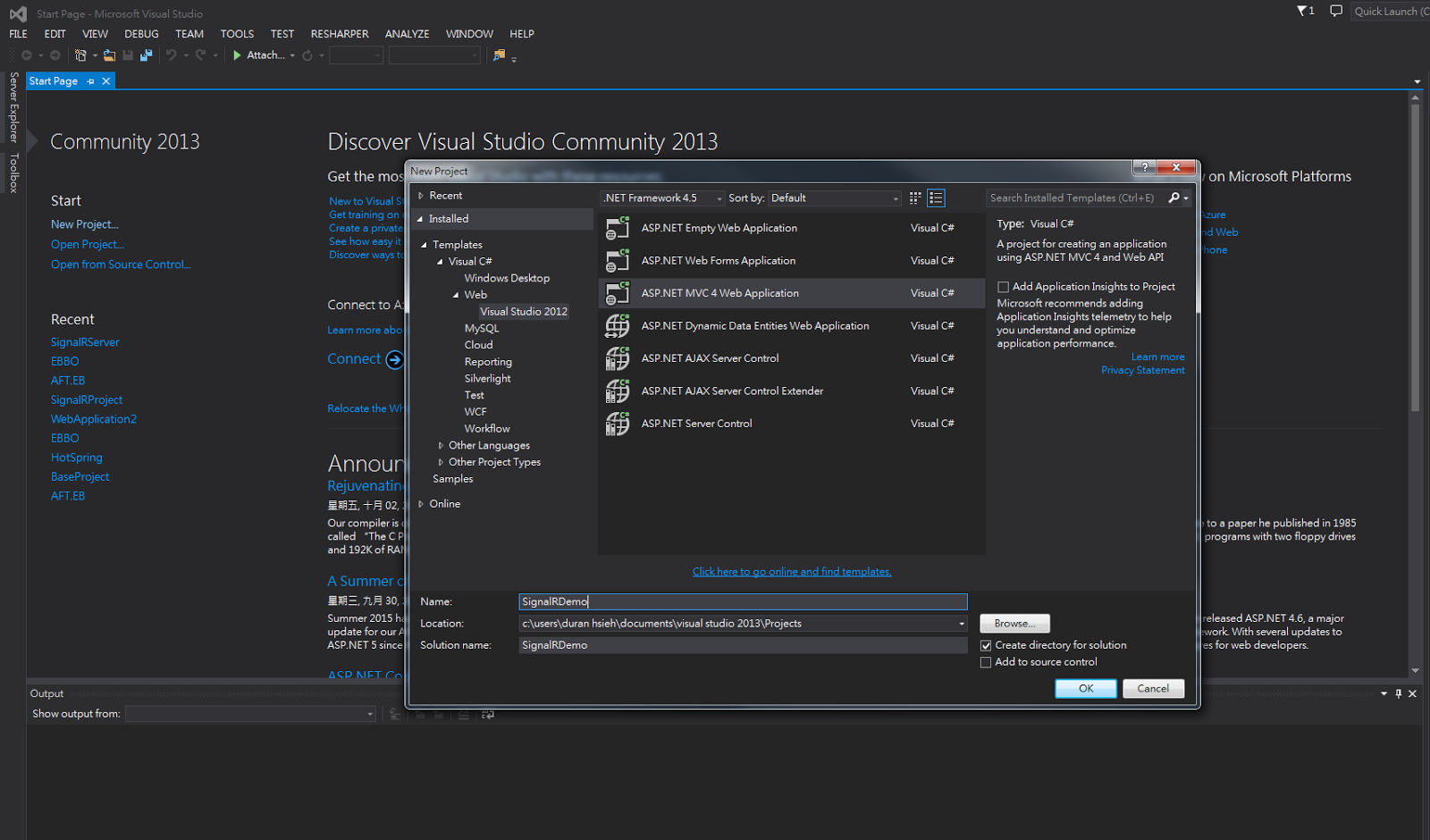Select the Silverlight template category
The image size is (1430, 840).
488,379
